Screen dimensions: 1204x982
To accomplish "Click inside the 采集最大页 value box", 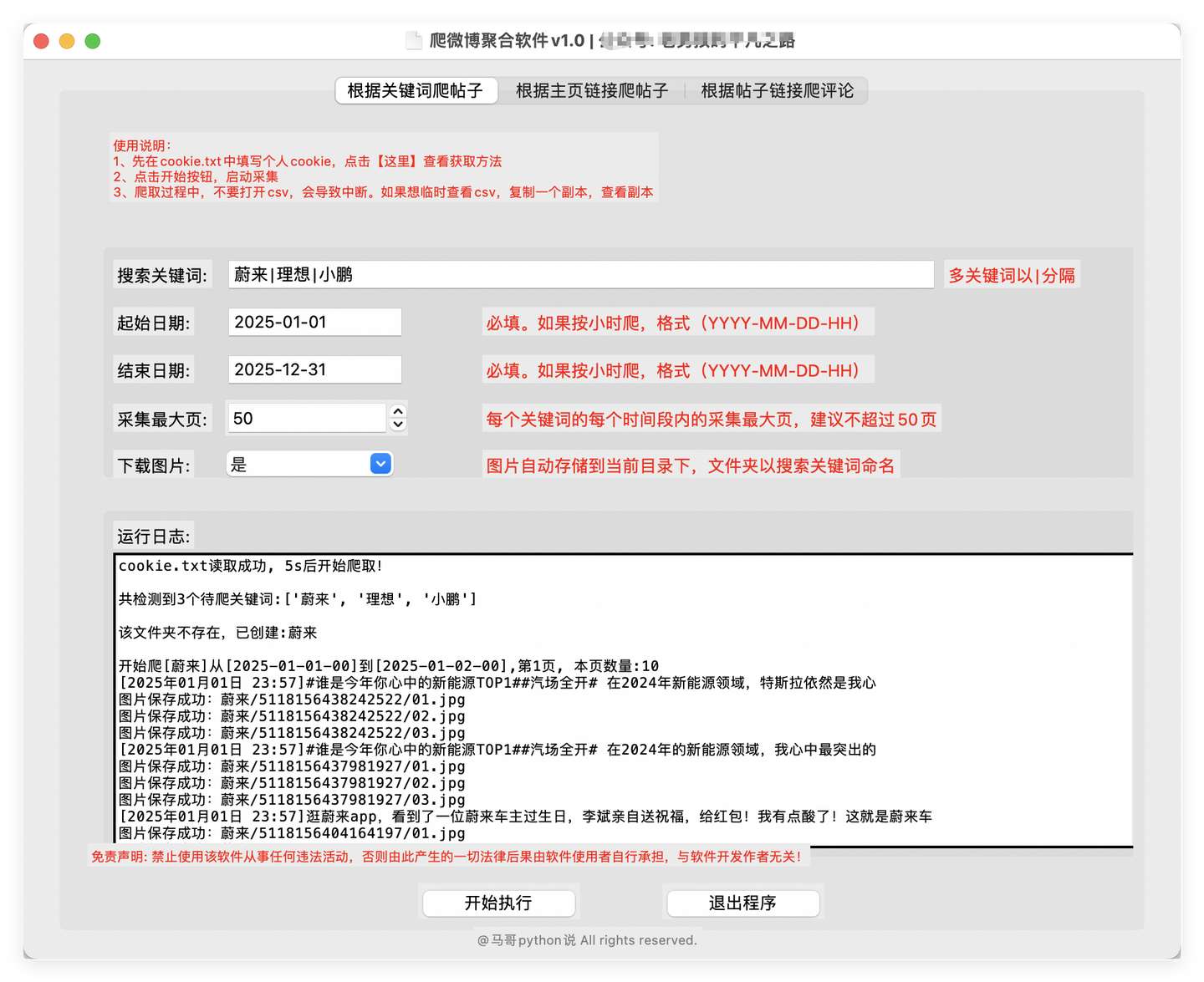I will point(305,418).
